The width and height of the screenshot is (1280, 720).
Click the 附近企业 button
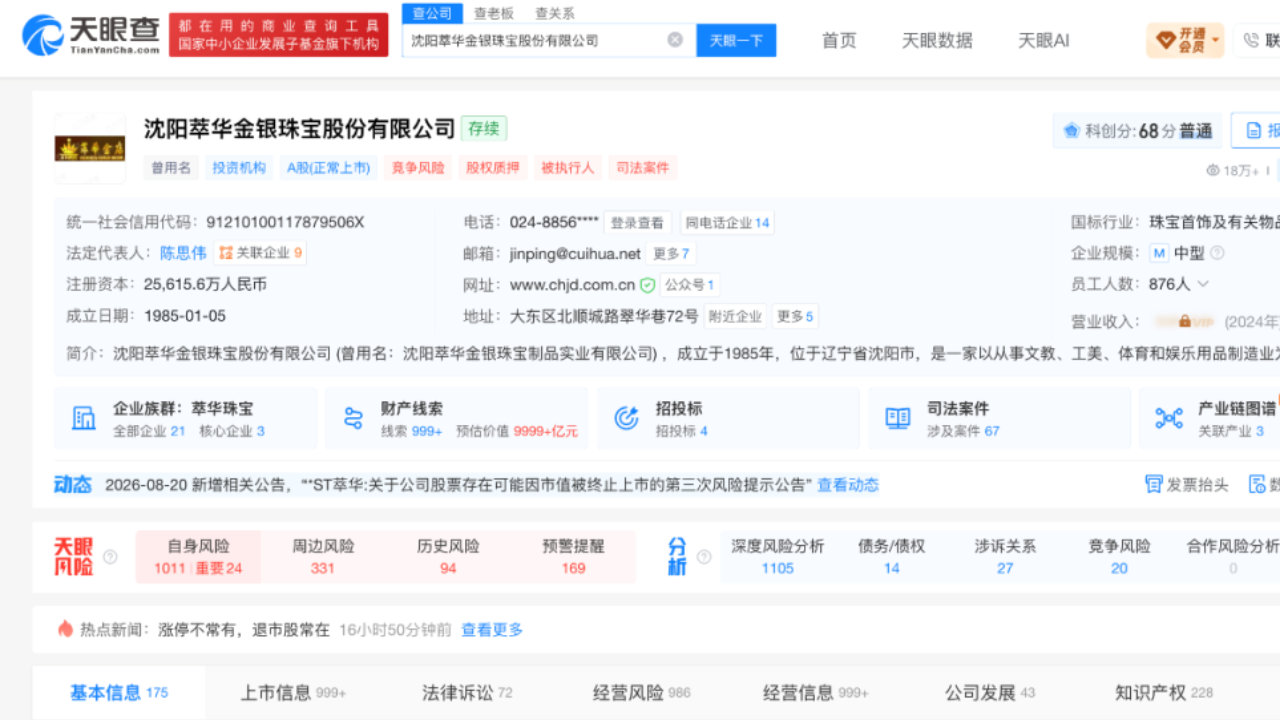click(x=735, y=316)
